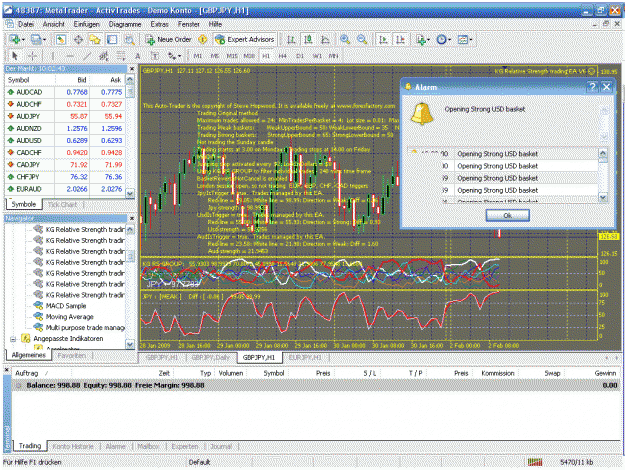Image resolution: width=625 pixels, height=470 pixels.
Task: Select the arrow cursor tool
Action: (x=15, y=56)
